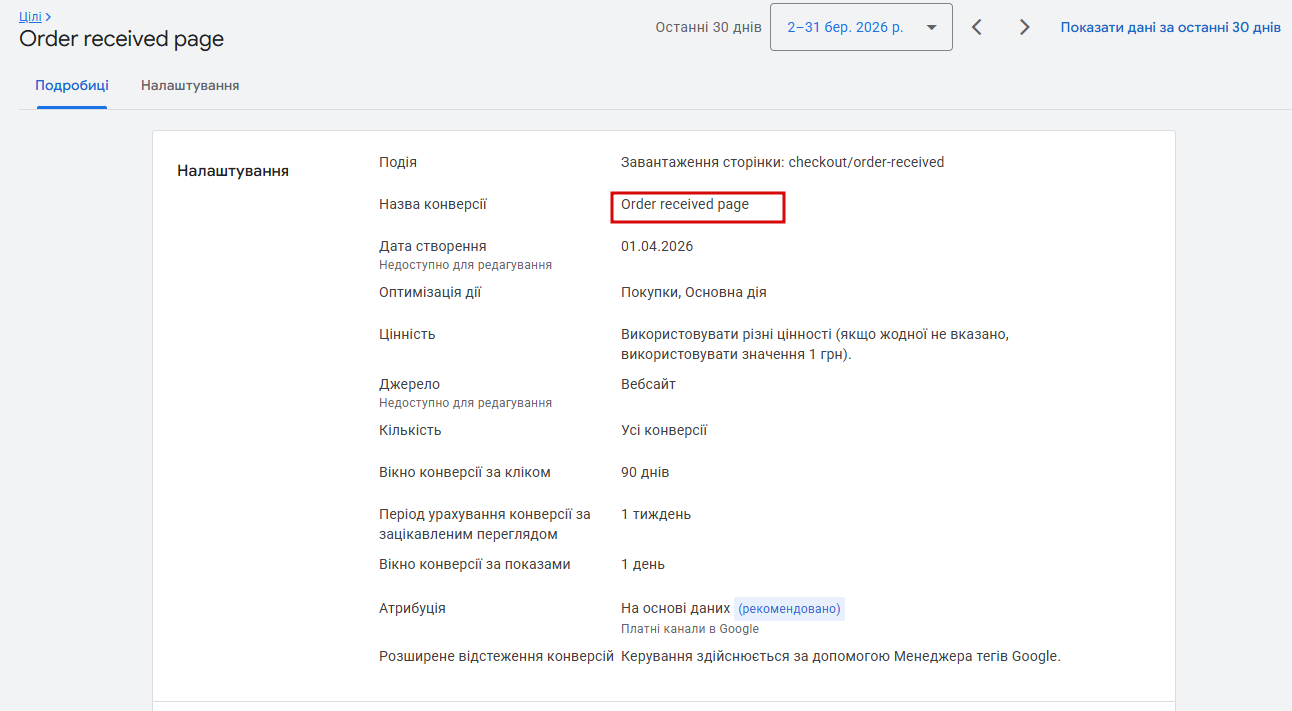Click the 90 днів click window value
Image resolution: width=1292 pixels, height=711 pixels.
pos(645,472)
